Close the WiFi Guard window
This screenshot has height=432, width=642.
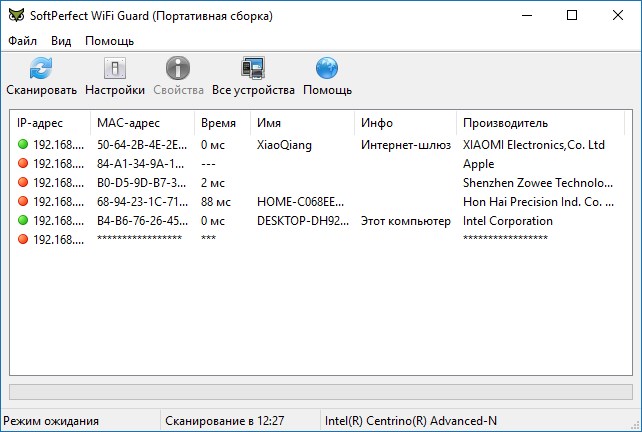pyautogui.click(x=617, y=16)
